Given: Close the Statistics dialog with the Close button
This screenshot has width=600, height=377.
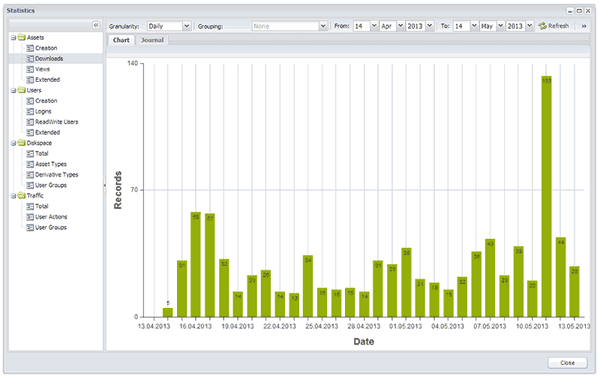Looking at the screenshot, I should coord(567,362).
